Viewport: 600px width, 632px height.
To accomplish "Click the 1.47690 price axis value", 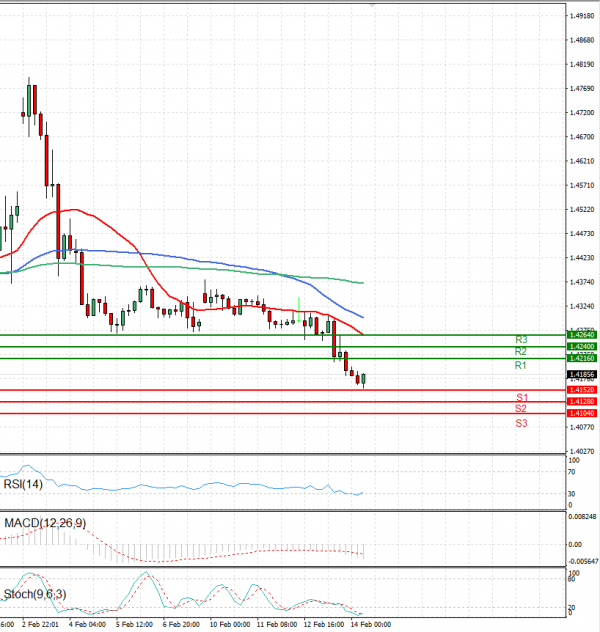I will coord(582,89).
